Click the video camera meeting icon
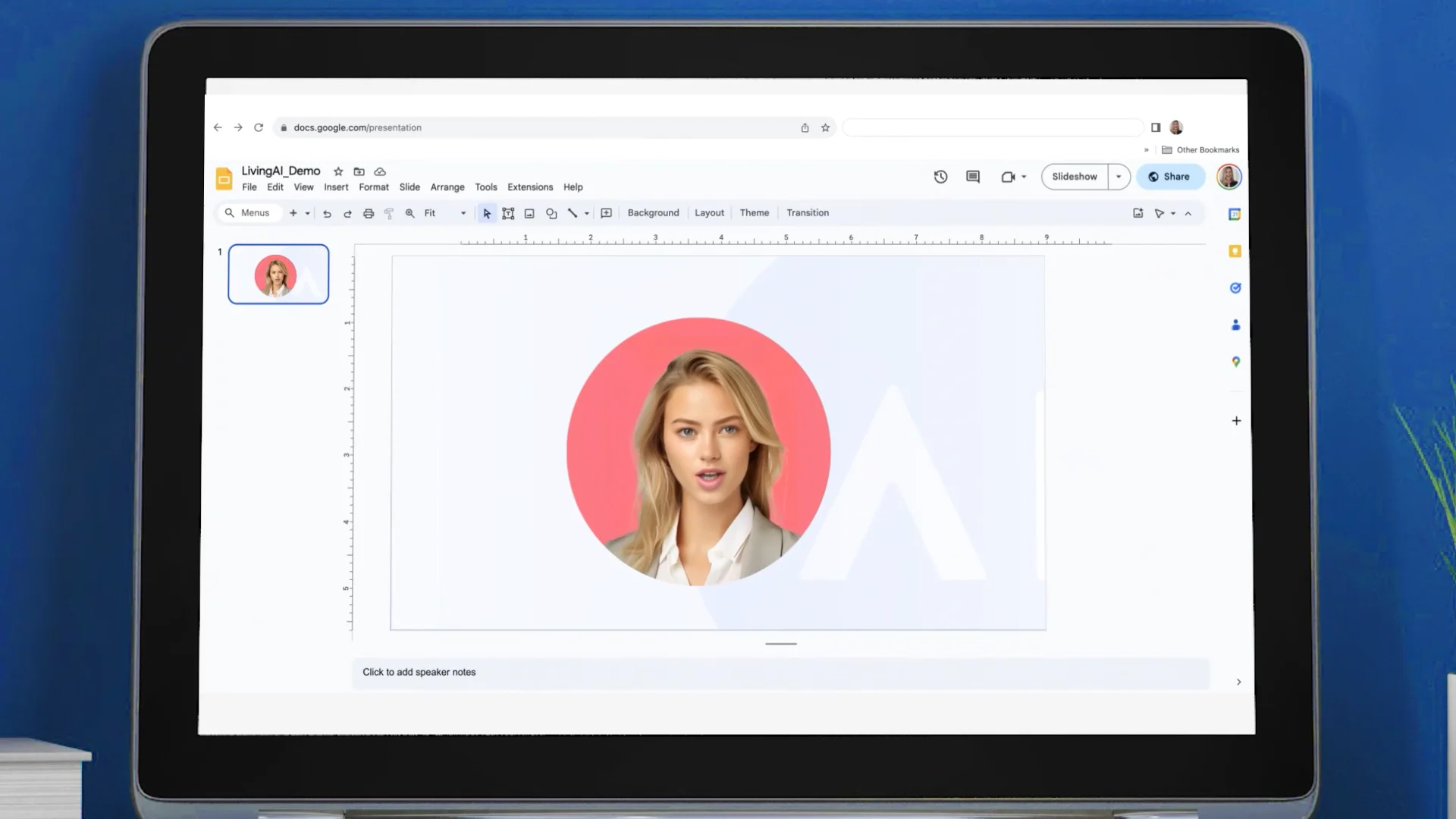Screen dimensions: 1456x819 [x=1008, y=177]
